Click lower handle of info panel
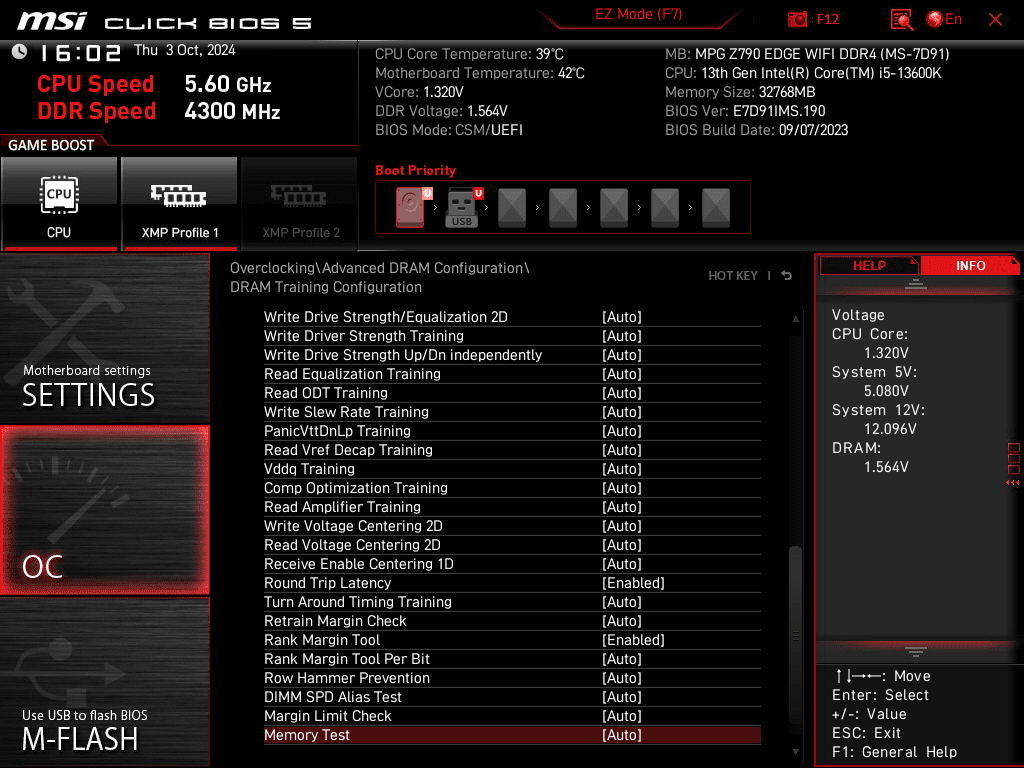1024x768 pixels. (x=916, y=651)
